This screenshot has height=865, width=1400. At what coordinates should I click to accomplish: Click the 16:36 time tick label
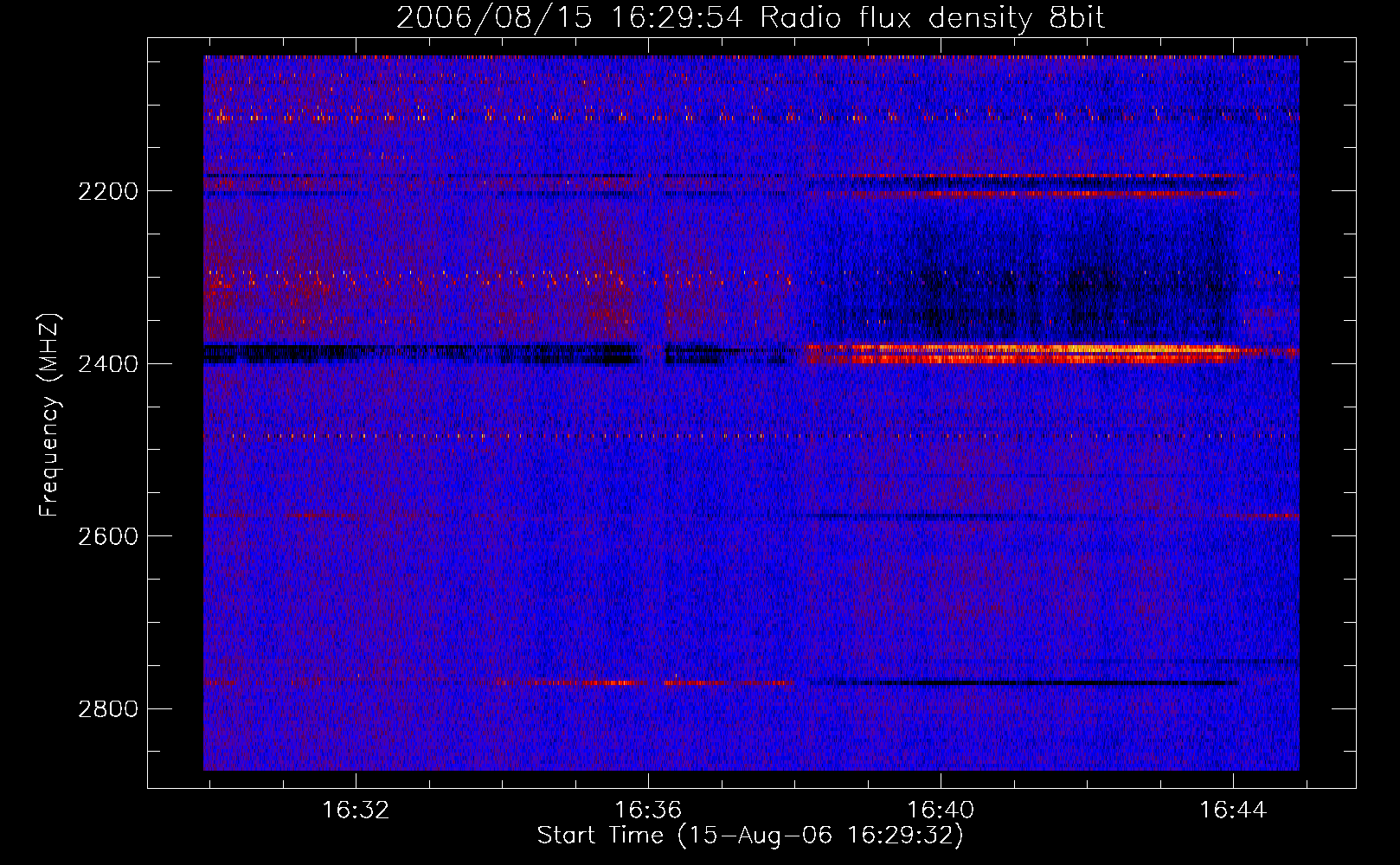click(648, 811)
